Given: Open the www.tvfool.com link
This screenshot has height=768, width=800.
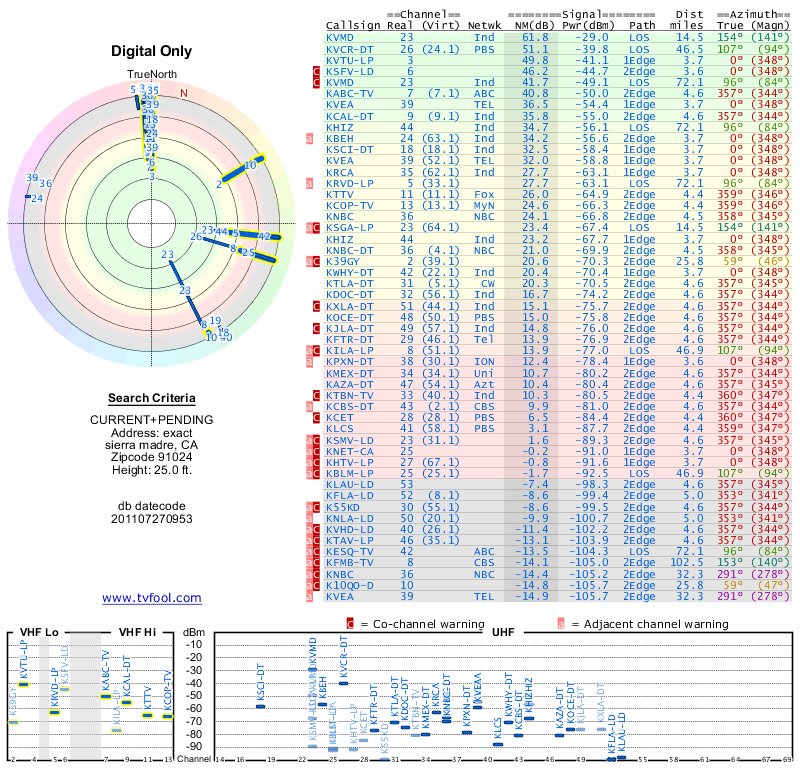Looking at the screenshot, I should (x=152, y=598).
